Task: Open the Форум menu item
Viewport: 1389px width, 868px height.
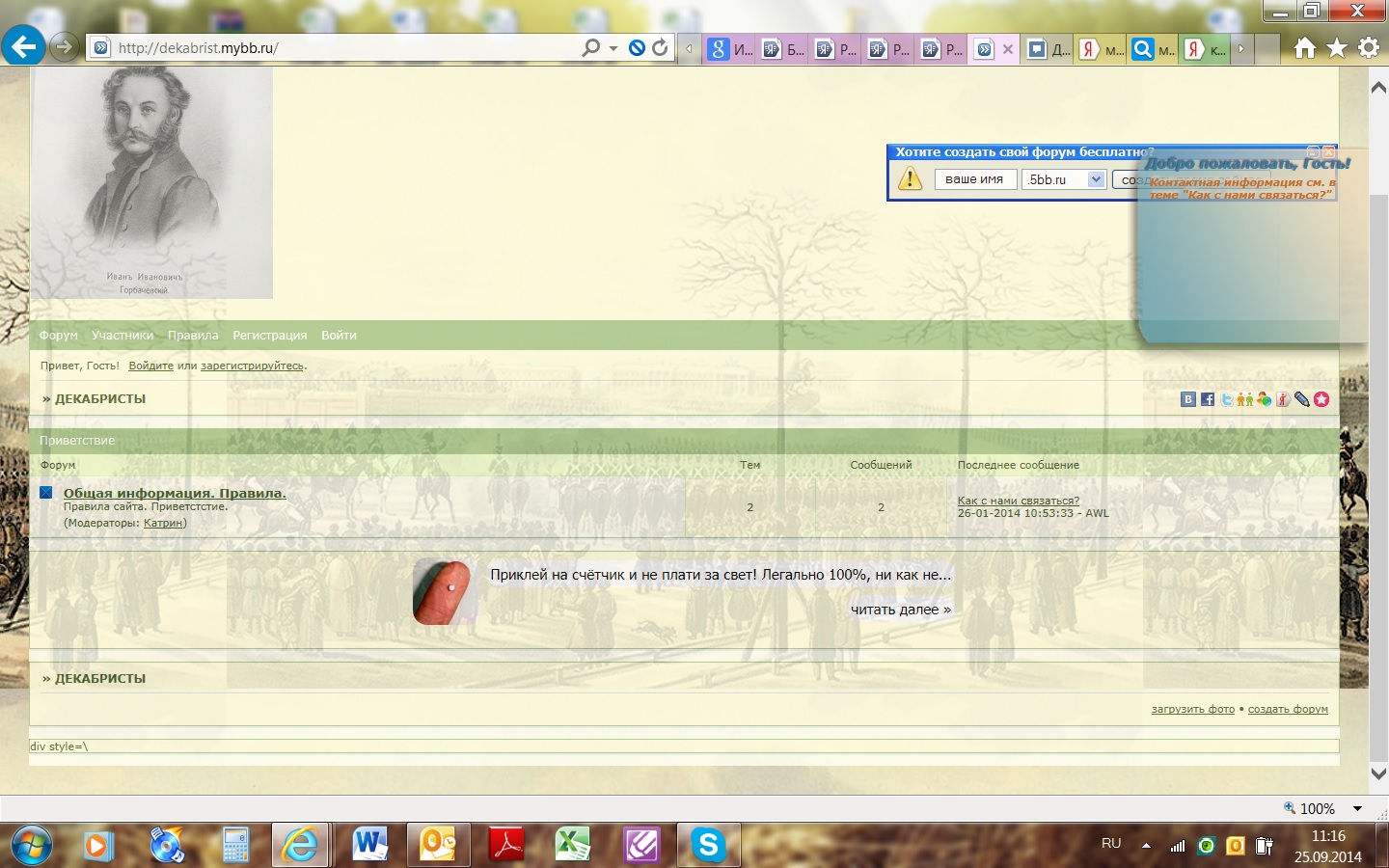Action: [x=59, y=336]
